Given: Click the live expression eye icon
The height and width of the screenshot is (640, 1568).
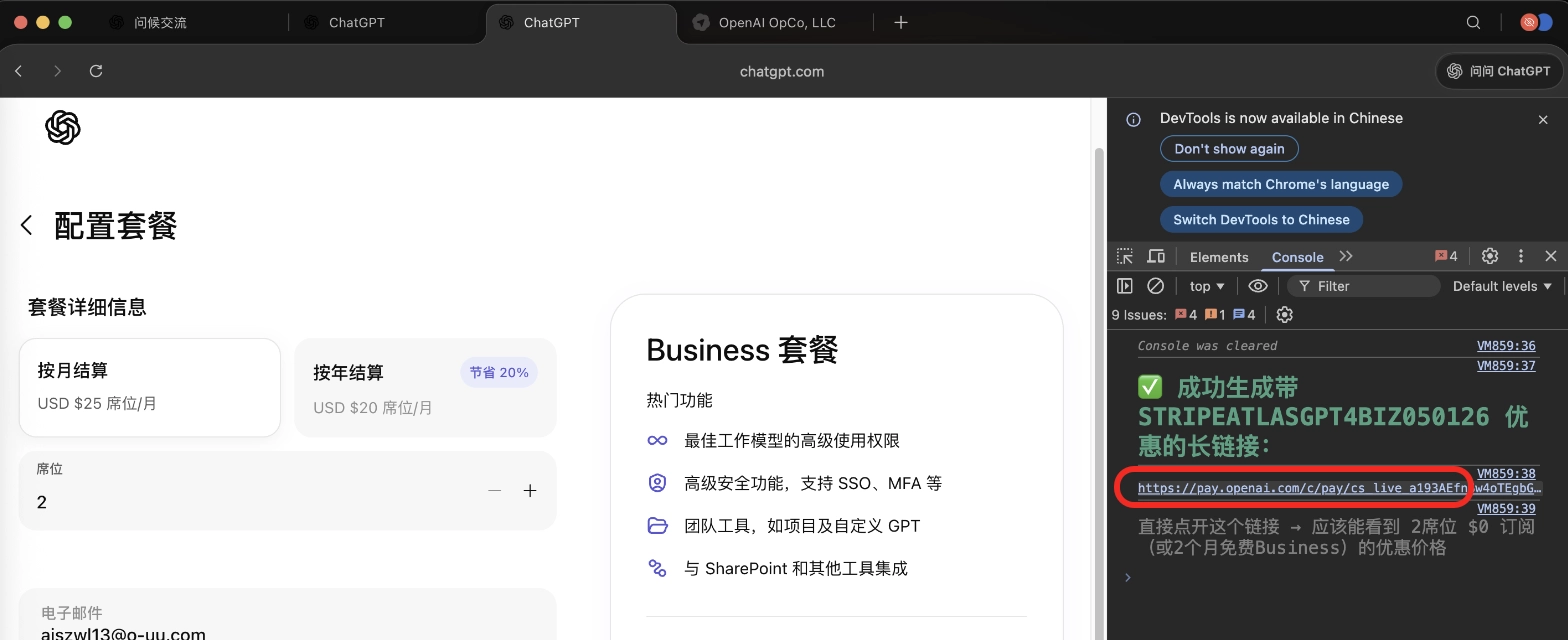Looking at the screenshot, I should pyautogui.click(x=1258, y=286).
